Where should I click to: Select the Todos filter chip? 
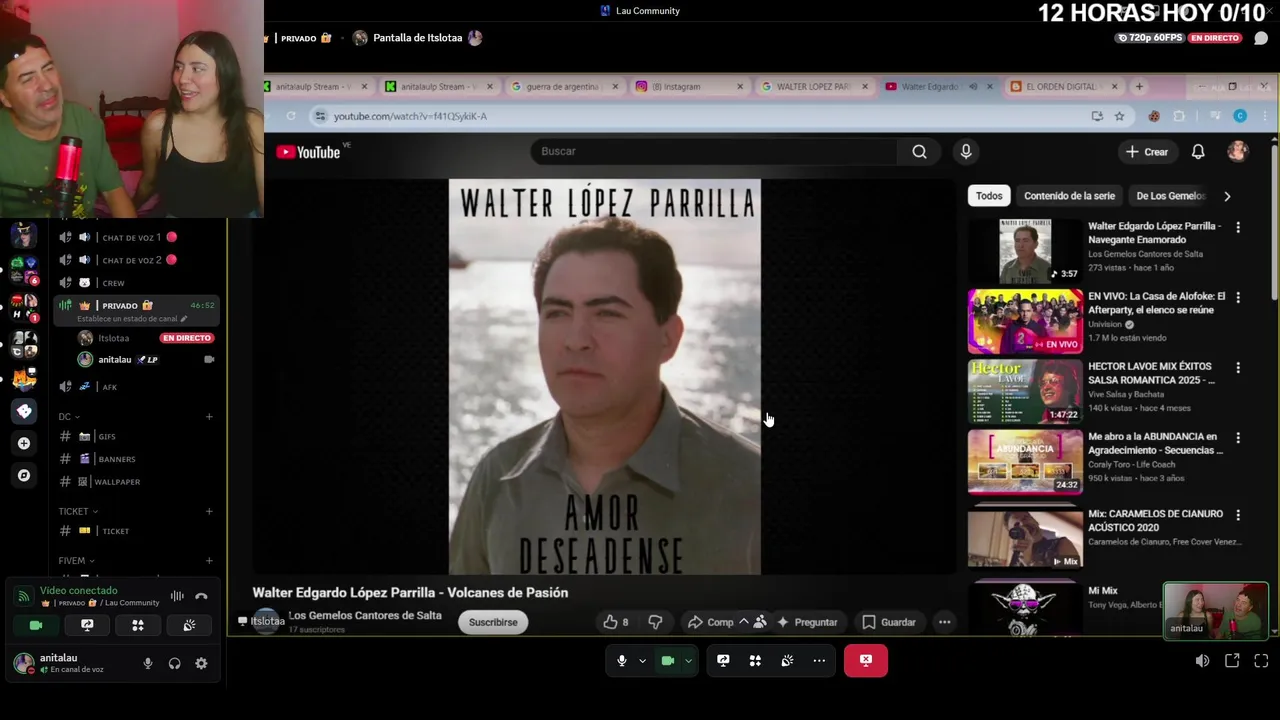(989, 196)
